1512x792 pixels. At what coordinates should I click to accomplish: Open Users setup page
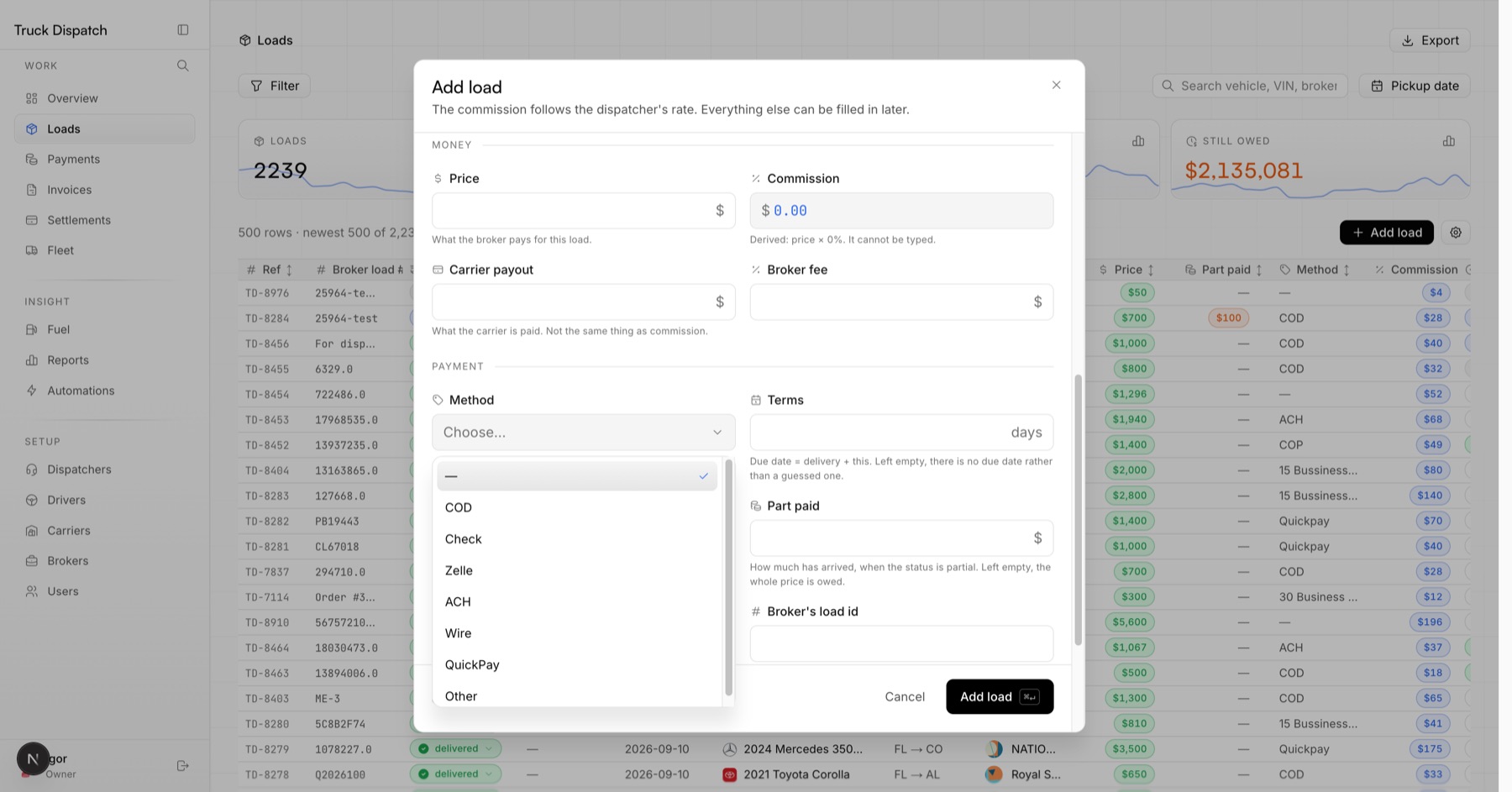(104, 591)
